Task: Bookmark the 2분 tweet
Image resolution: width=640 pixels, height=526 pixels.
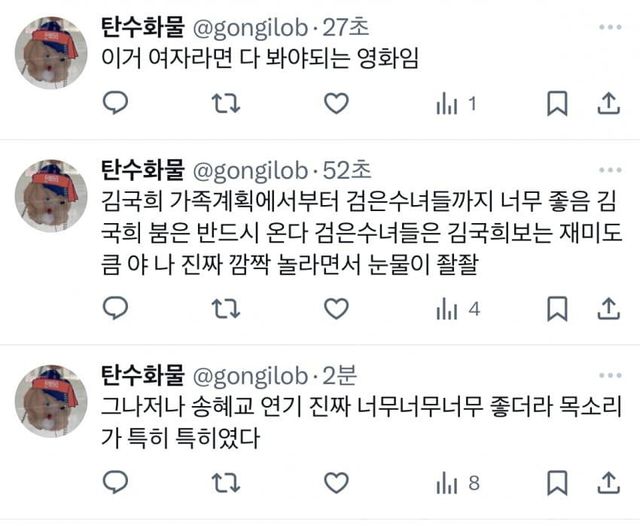Action: 557,483
